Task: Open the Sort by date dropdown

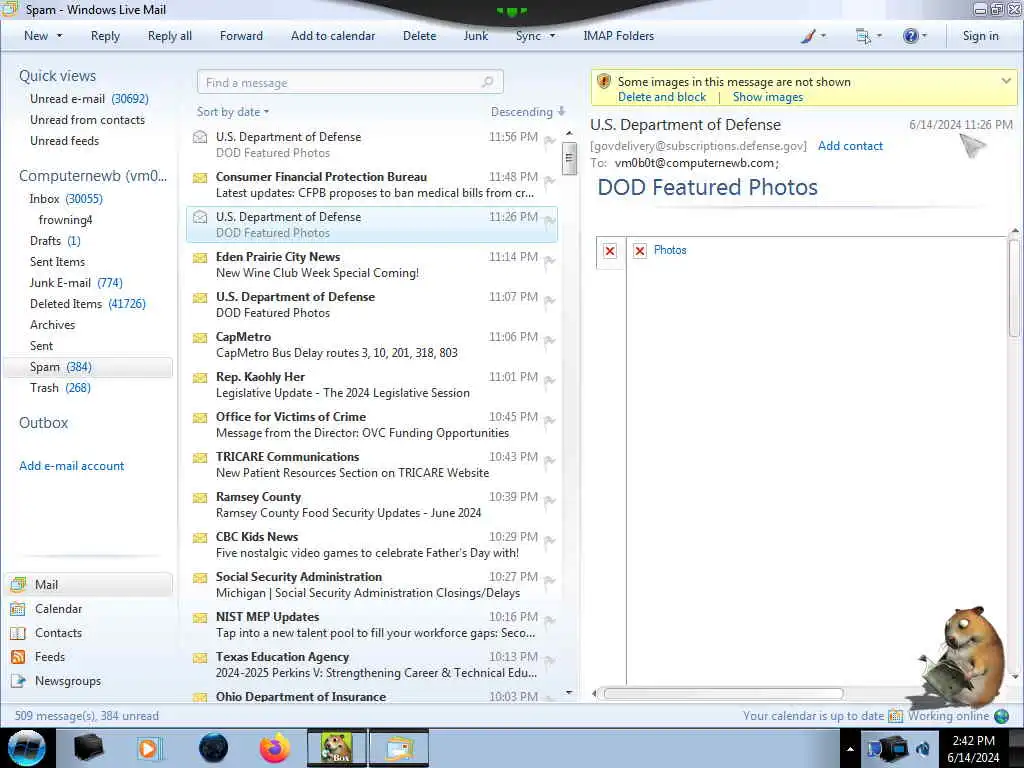Action: coord(233,112)
